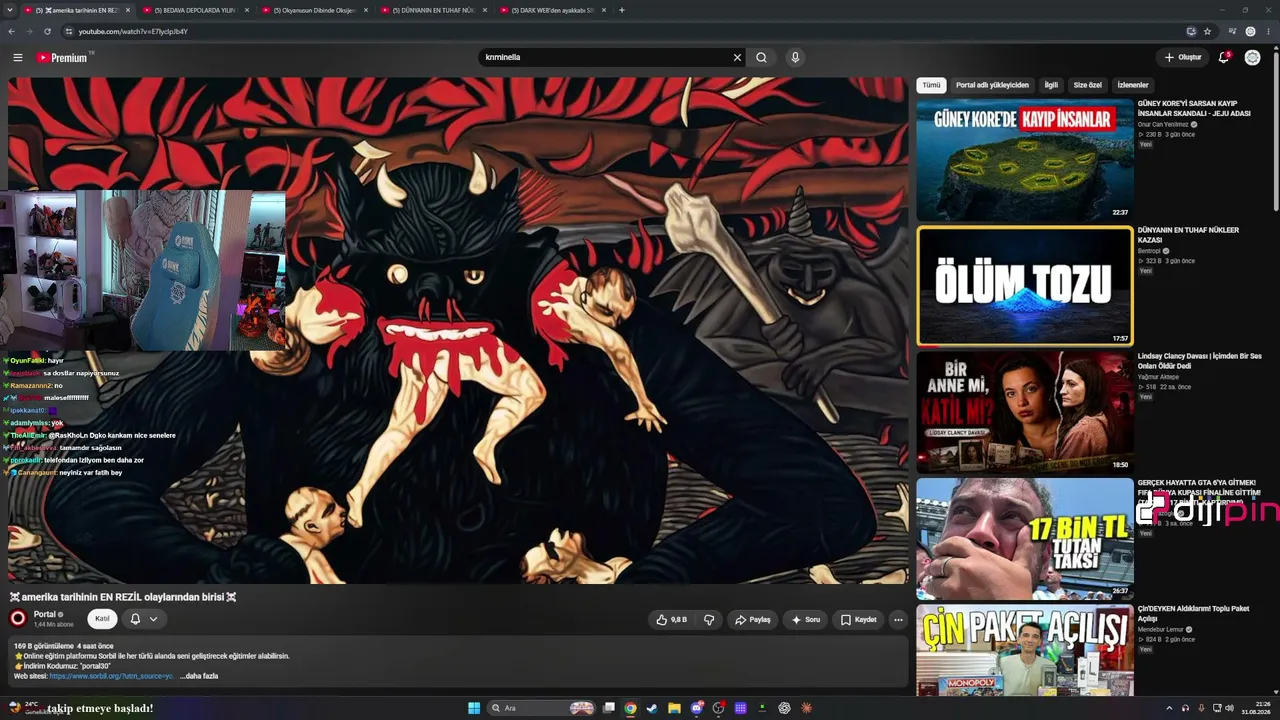The width and height of the screenshot is (1280, 720).
Task: Open the Portal channel avatar
Action: [18, 618]
